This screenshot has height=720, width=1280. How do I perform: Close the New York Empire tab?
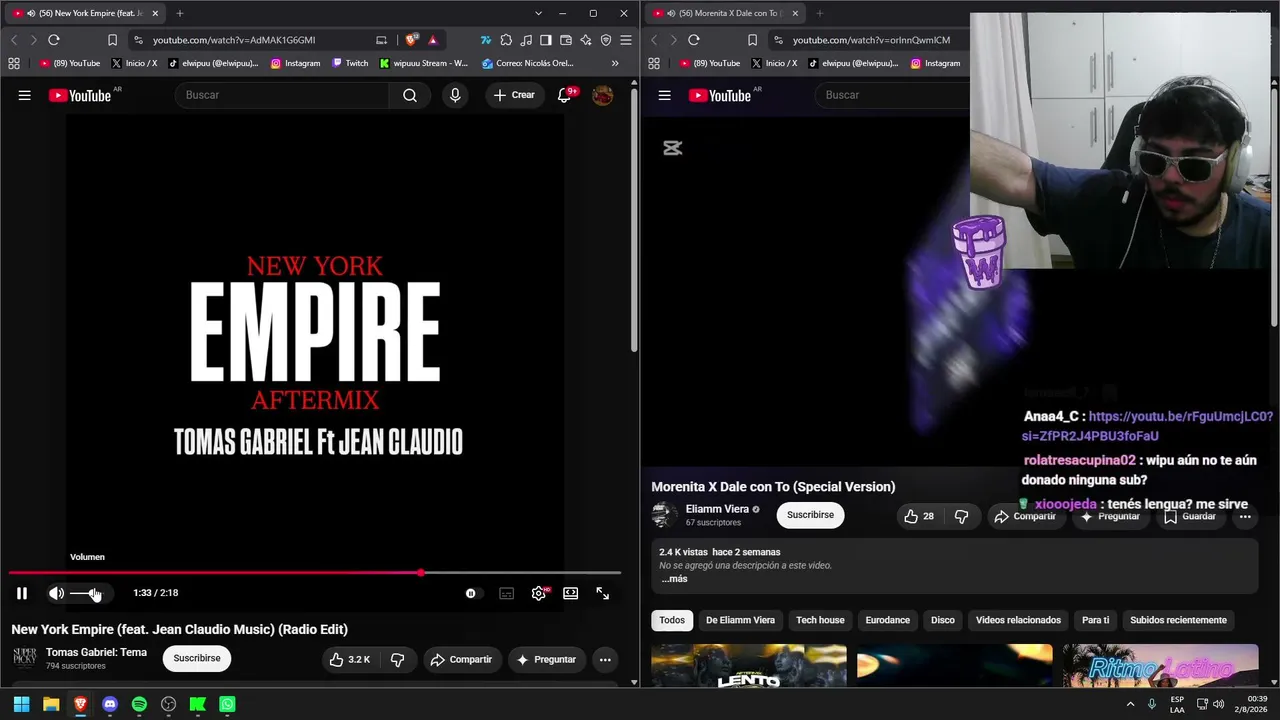(x=155, y=13)
